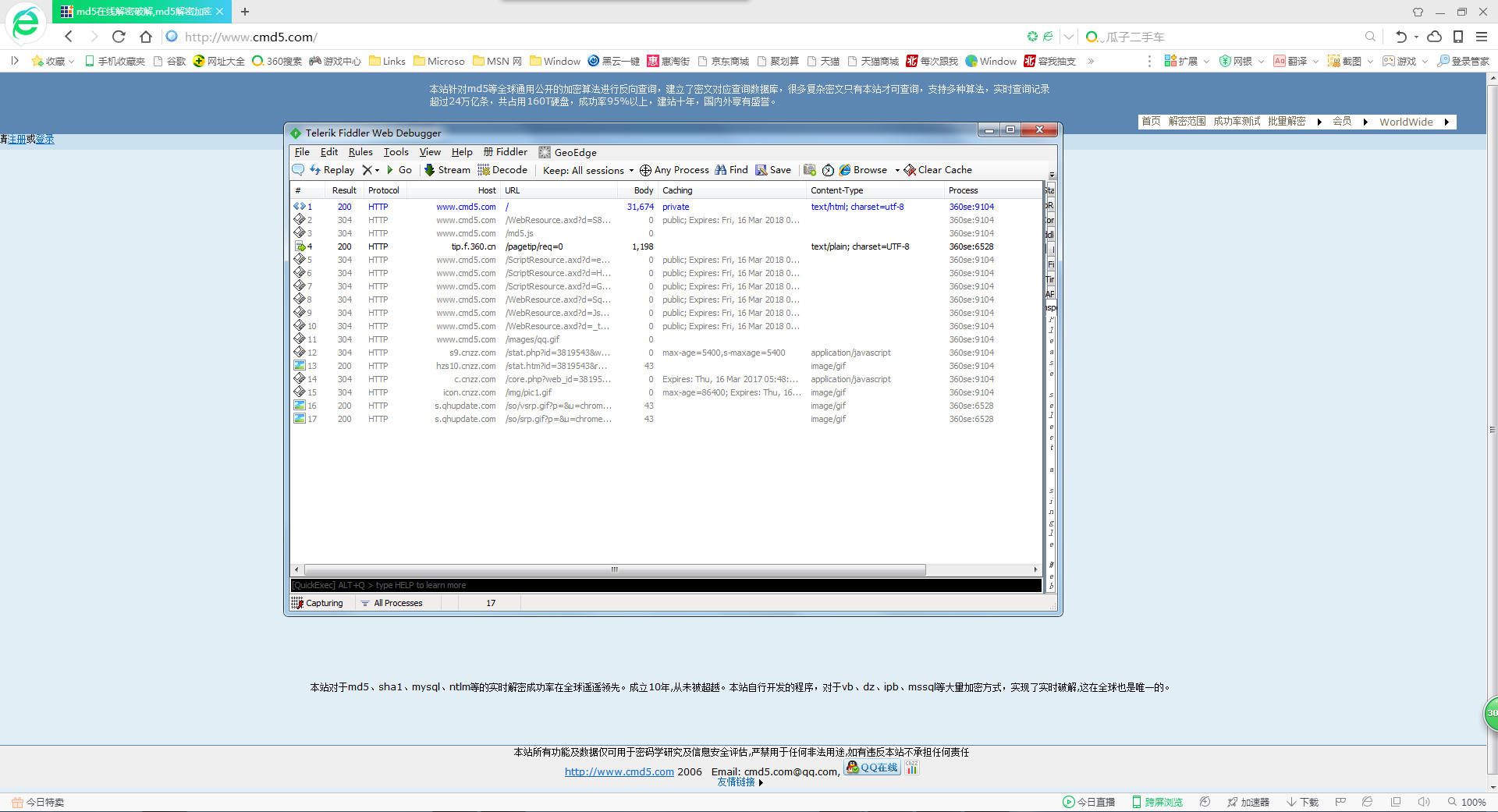Image resolution: width=1498 pixels, height=812 pixels.
Task: Select the /images/qq.gif session row
Action: click(x=666, y=339)
